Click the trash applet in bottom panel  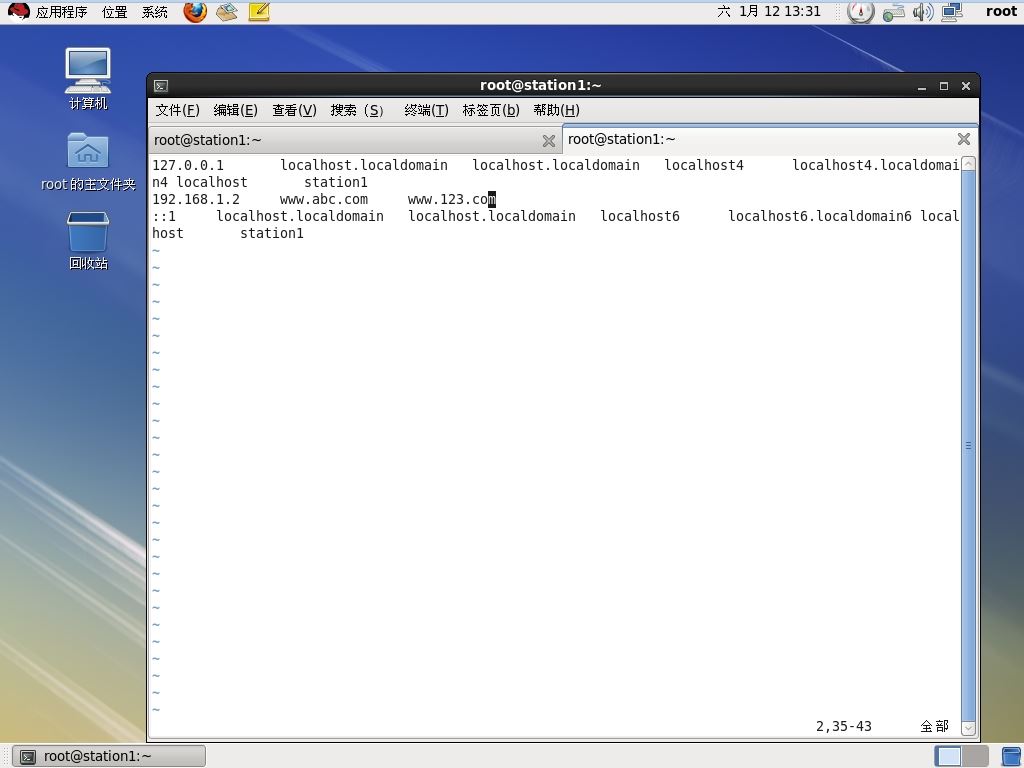point(1012,756)
